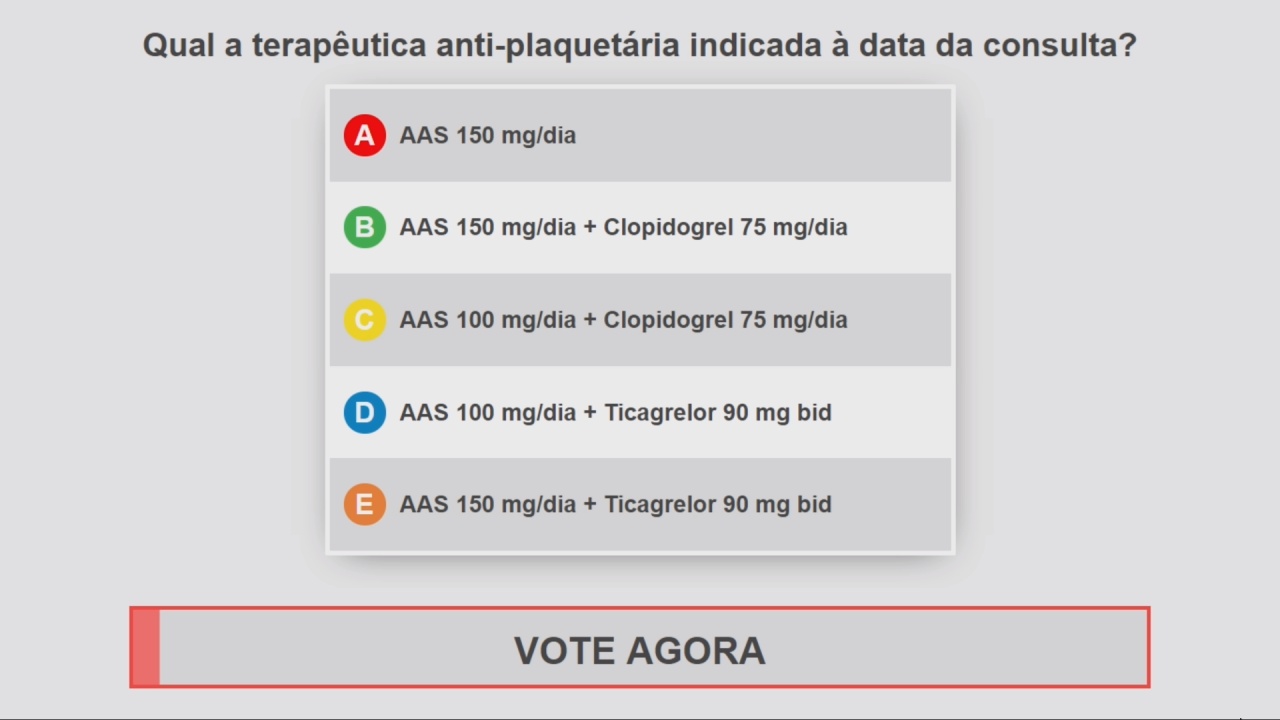
Task: Click the word consulta in the question title
Action: pos(1060,45)
